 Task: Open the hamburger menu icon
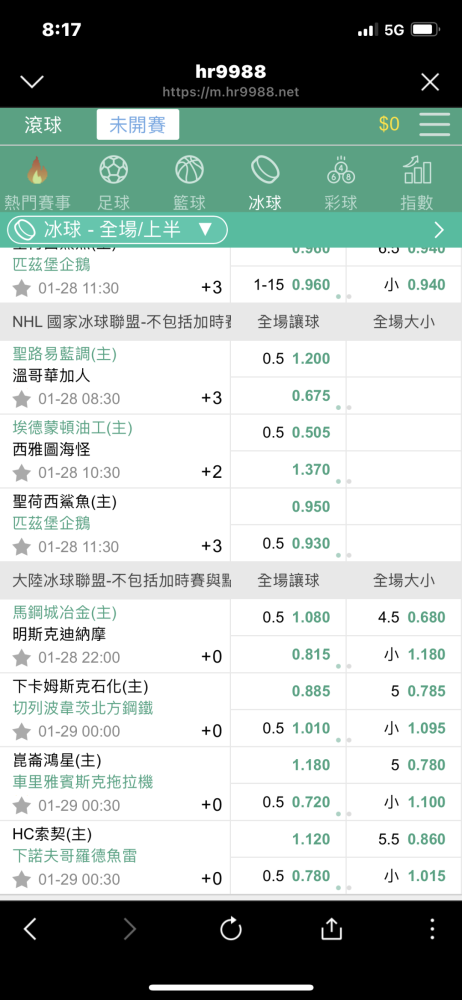[x=435, y=124]
